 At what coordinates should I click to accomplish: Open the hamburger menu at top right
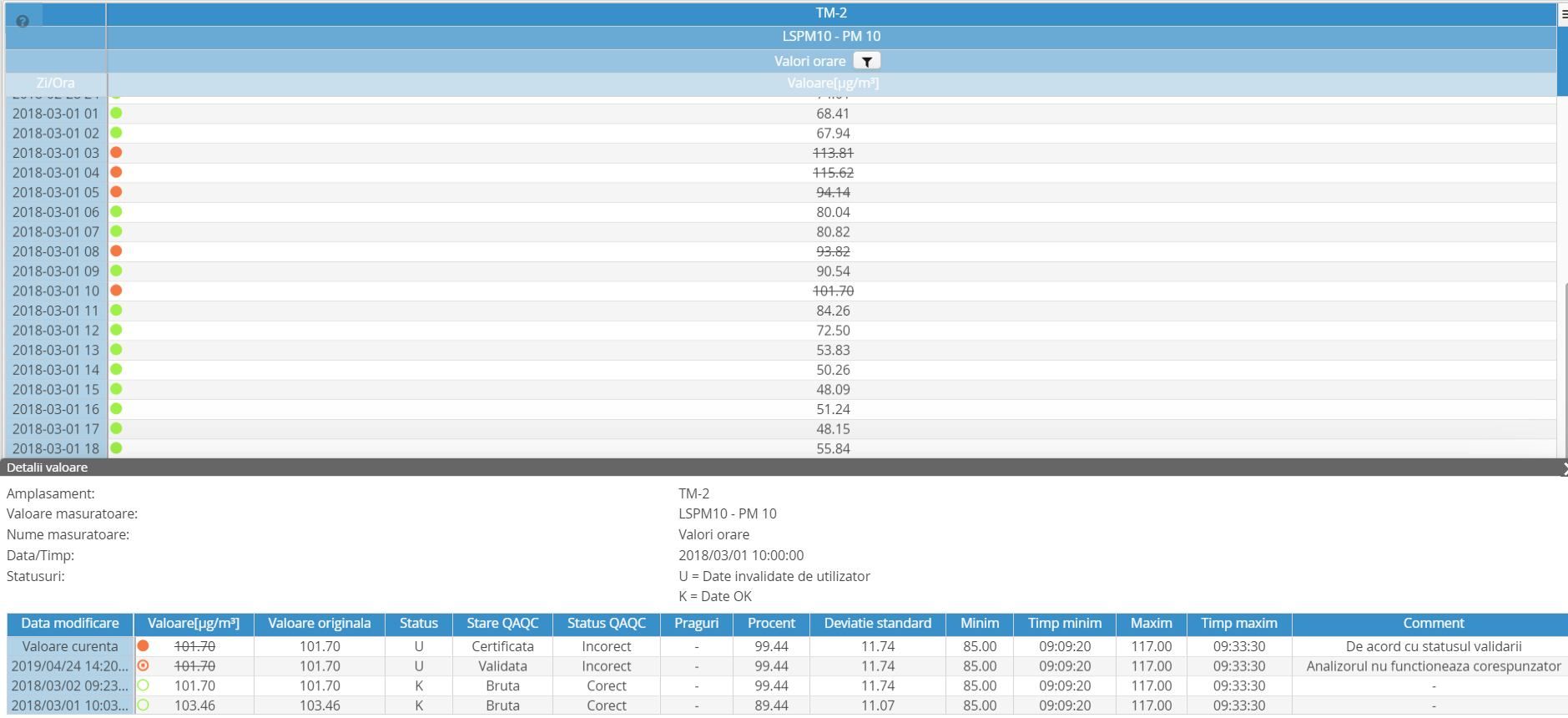click(x=1563, y=14)
